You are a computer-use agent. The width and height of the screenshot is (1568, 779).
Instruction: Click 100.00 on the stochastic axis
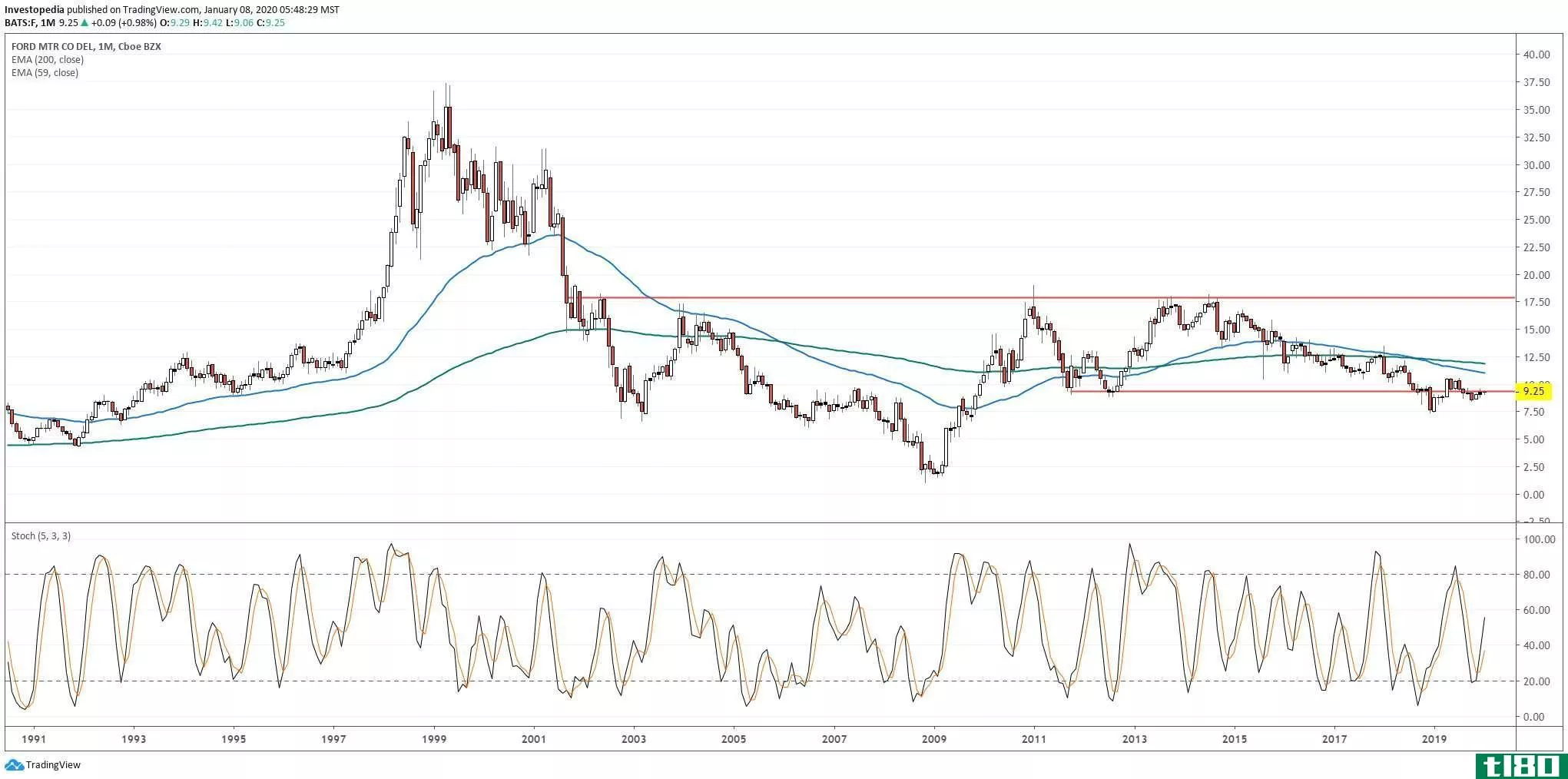1539,539
